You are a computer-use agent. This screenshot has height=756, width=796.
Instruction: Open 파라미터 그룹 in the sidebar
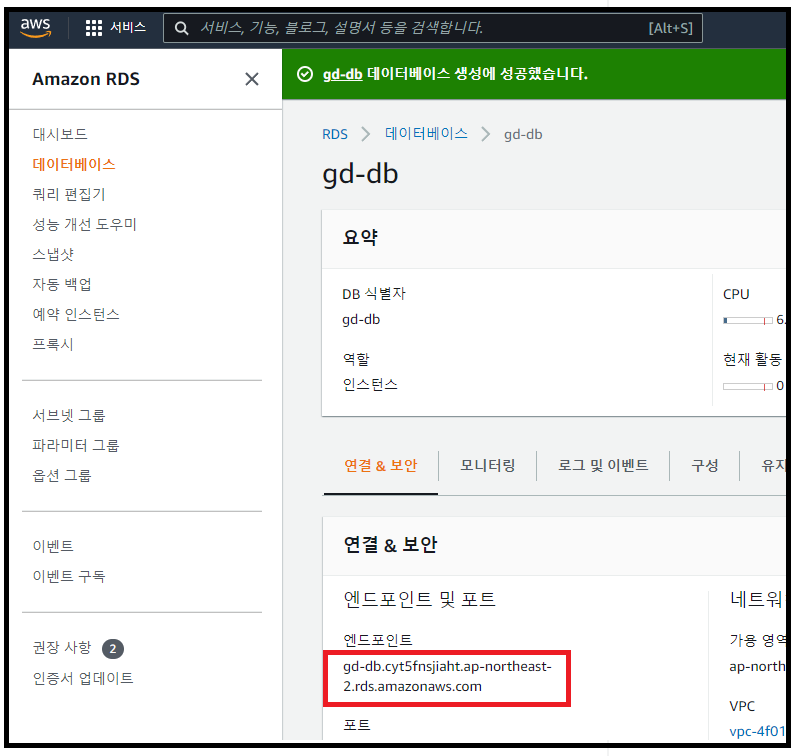pyautogui.click(x=76, y=445)
